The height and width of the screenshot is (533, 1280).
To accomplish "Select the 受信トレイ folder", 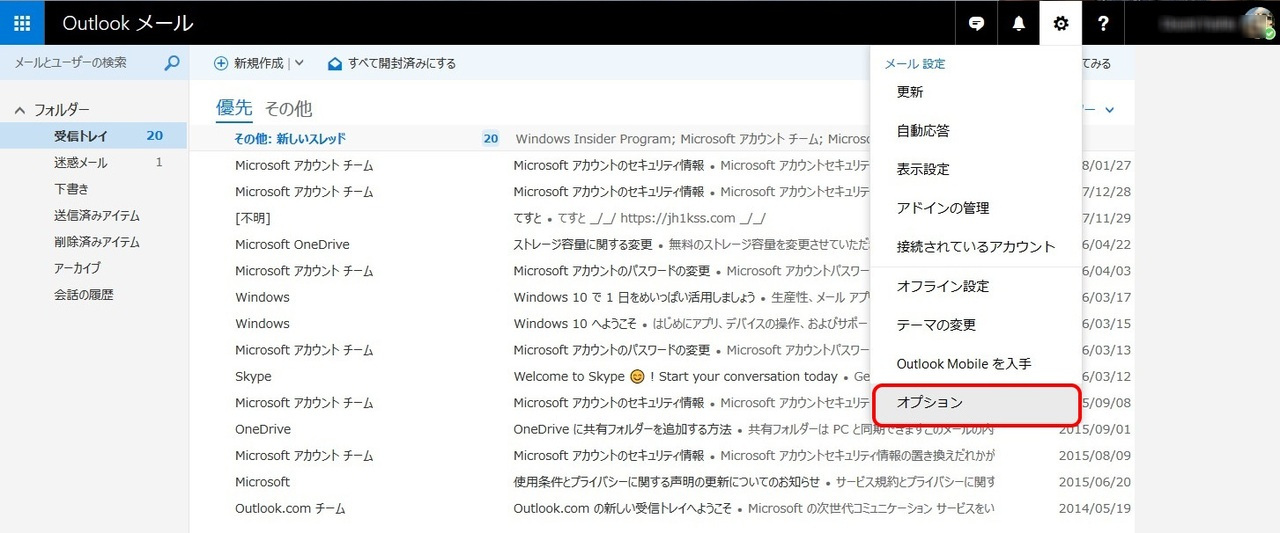I will [x=94, y=136].
